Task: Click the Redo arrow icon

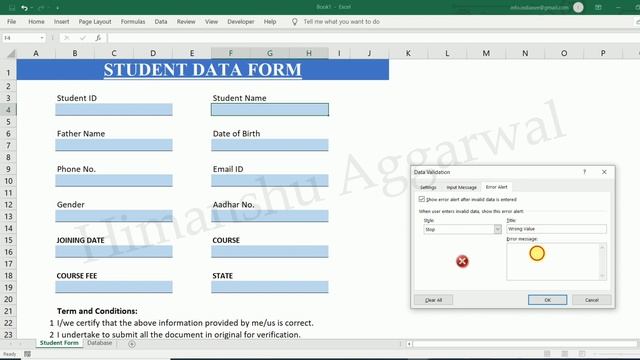Action: point(41,7)
